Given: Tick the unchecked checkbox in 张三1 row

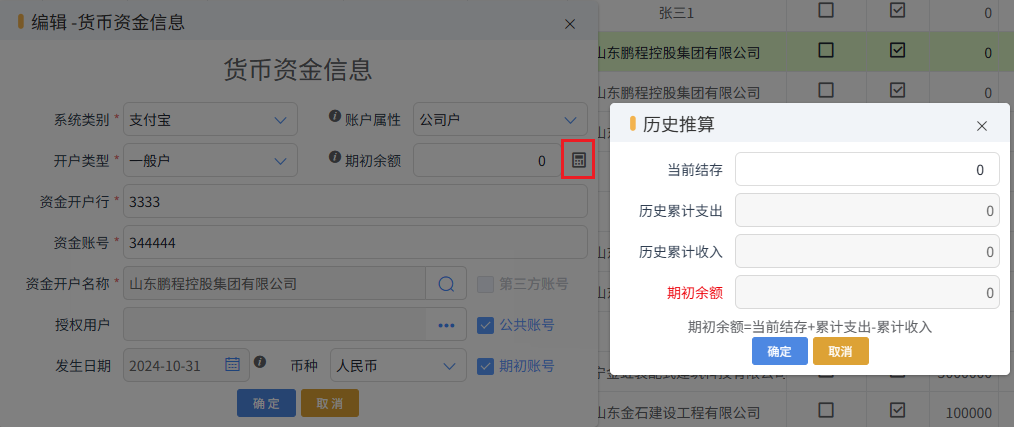Looking at the screenshot, I should coord(826,9).
